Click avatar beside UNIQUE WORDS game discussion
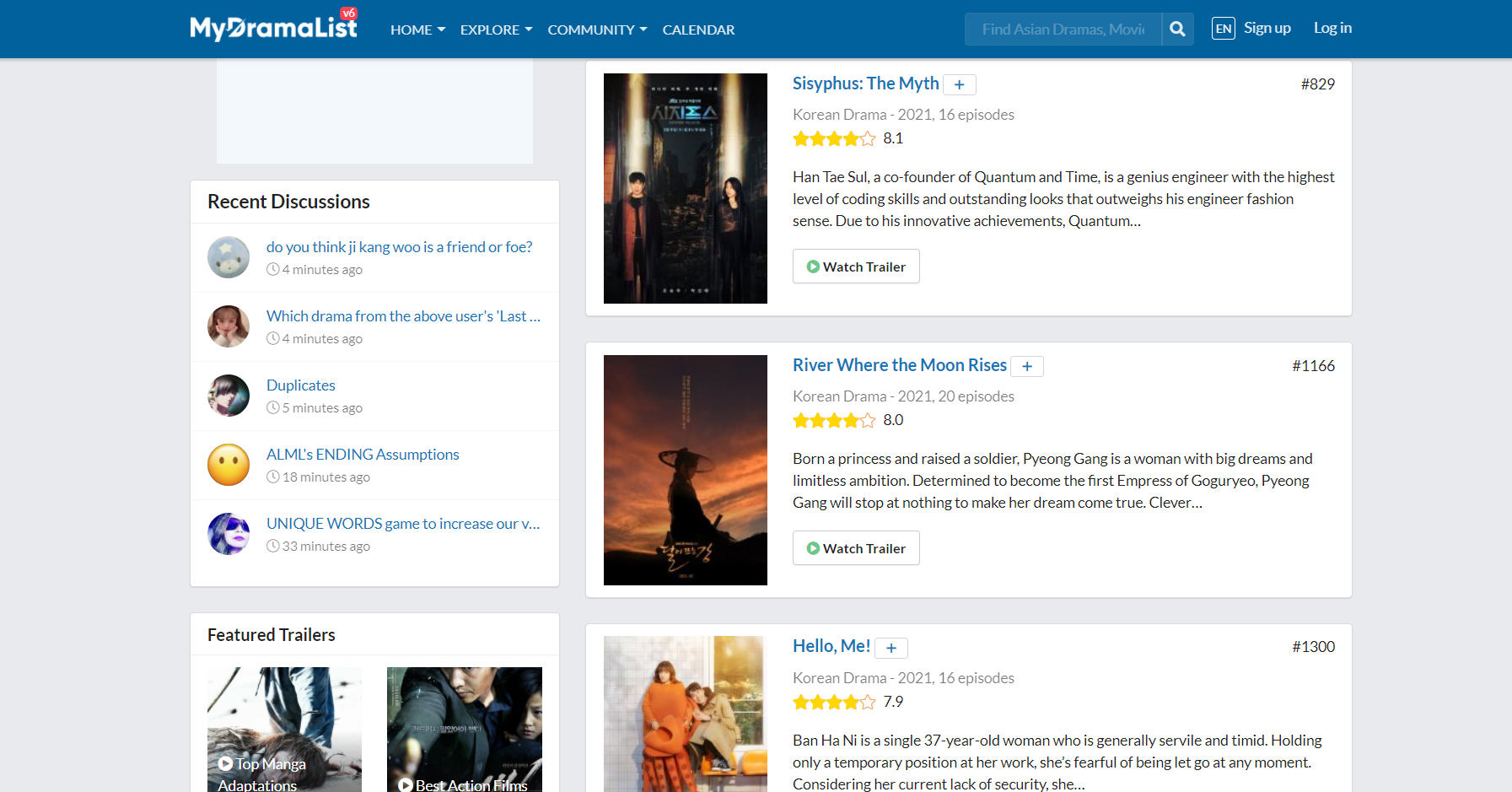The width and height of the screenshot is (1512, 792). point(229,534)
